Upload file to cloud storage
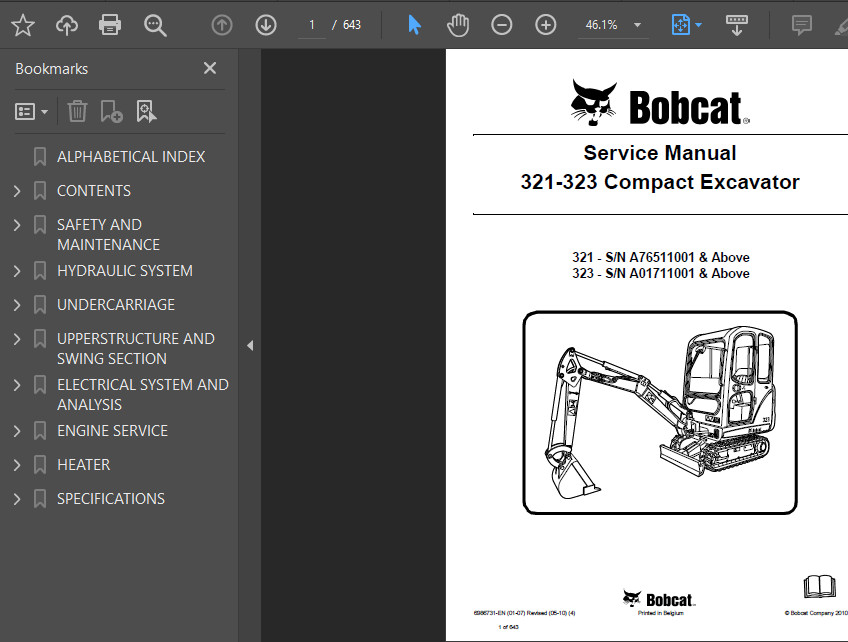The image size is (848, 642). (67, 25)
